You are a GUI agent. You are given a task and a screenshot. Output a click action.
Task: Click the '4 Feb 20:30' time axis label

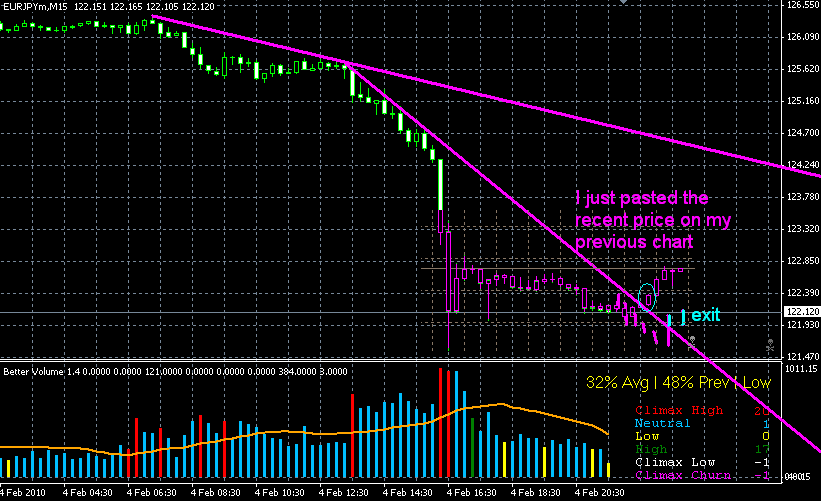[600, 493]
